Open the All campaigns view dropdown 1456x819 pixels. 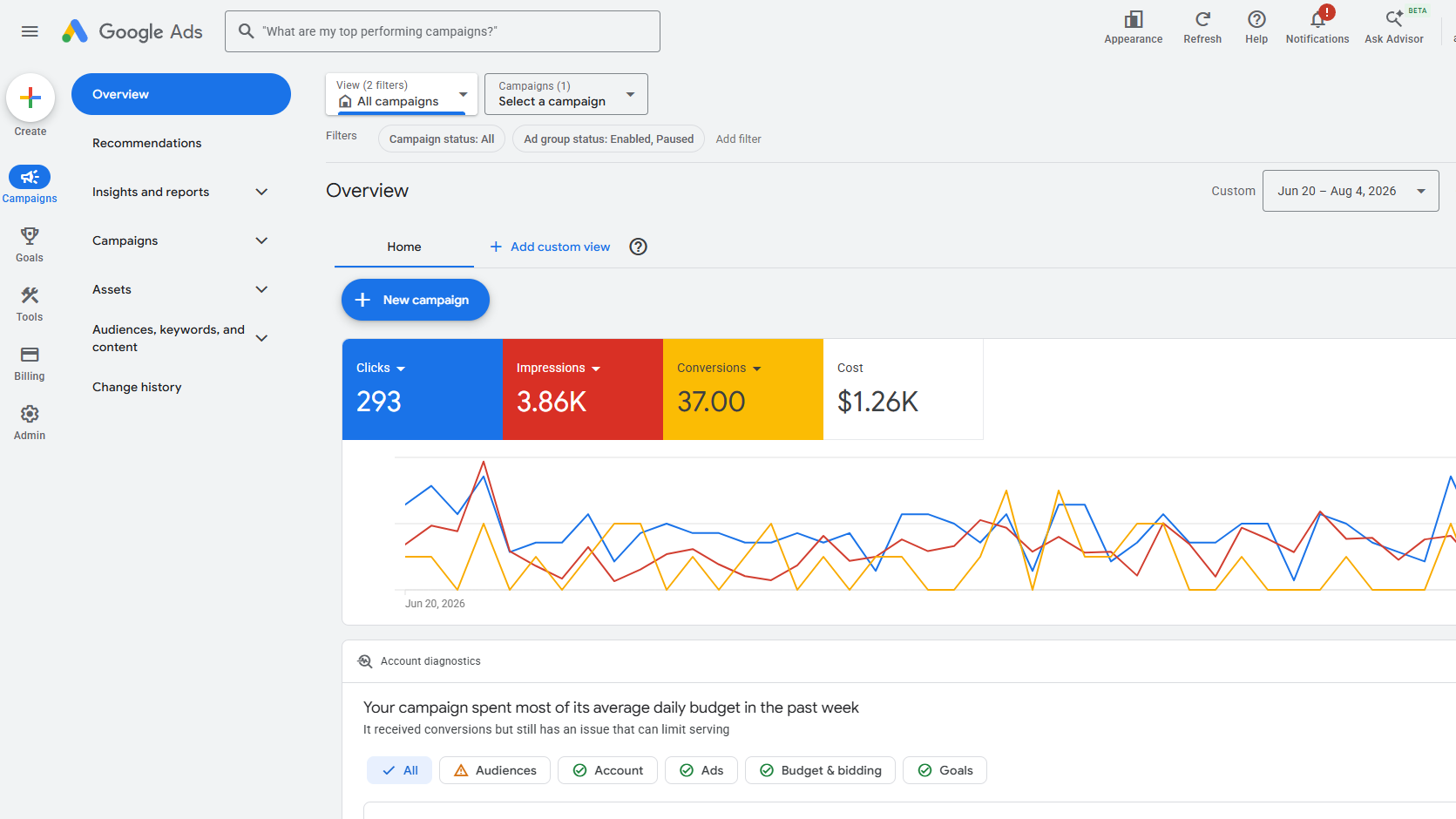pos(402,94)
